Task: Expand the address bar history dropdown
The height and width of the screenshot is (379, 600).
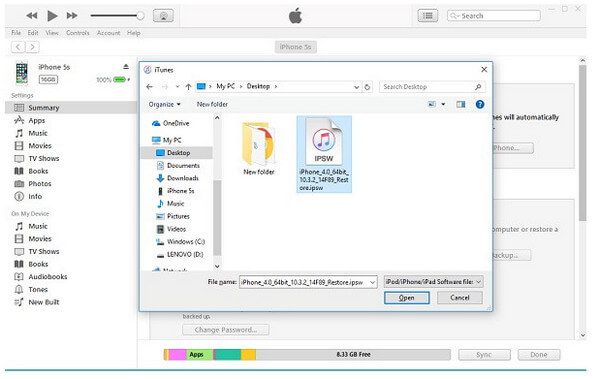Action: coord(357,87)
